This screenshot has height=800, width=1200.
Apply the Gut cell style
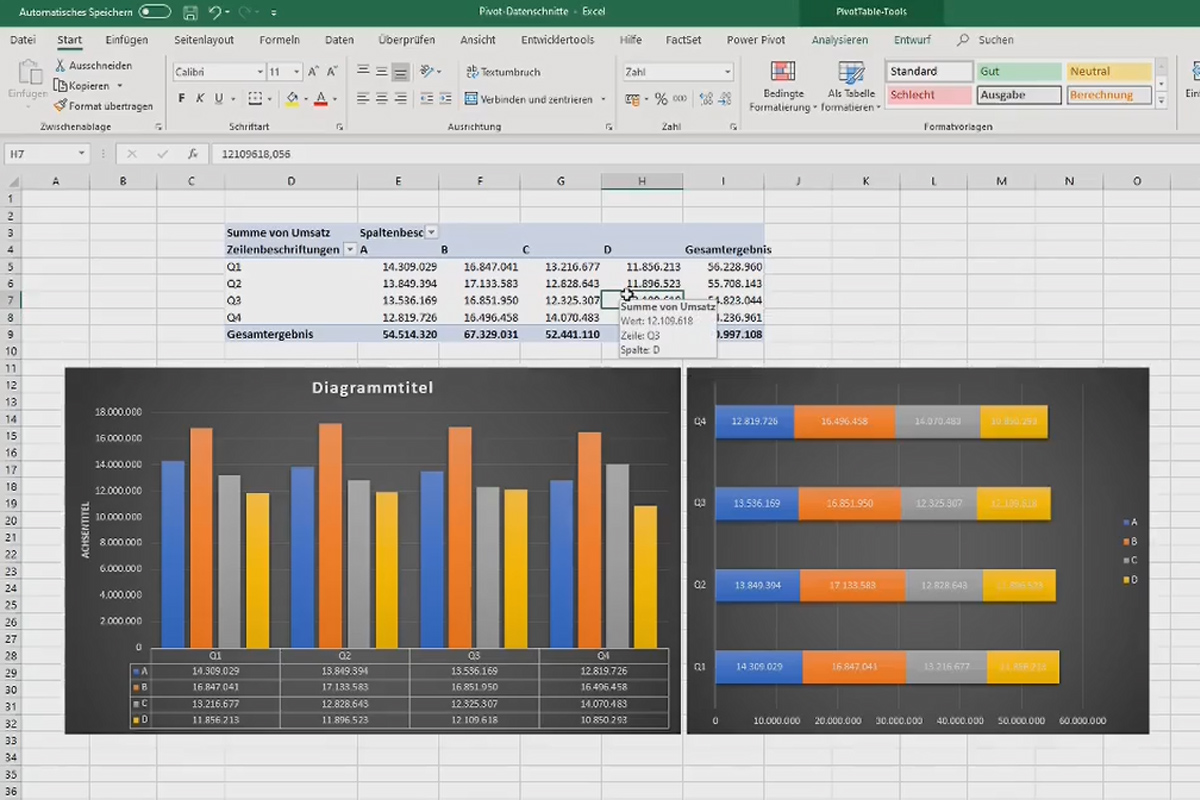pos(1018,71)
